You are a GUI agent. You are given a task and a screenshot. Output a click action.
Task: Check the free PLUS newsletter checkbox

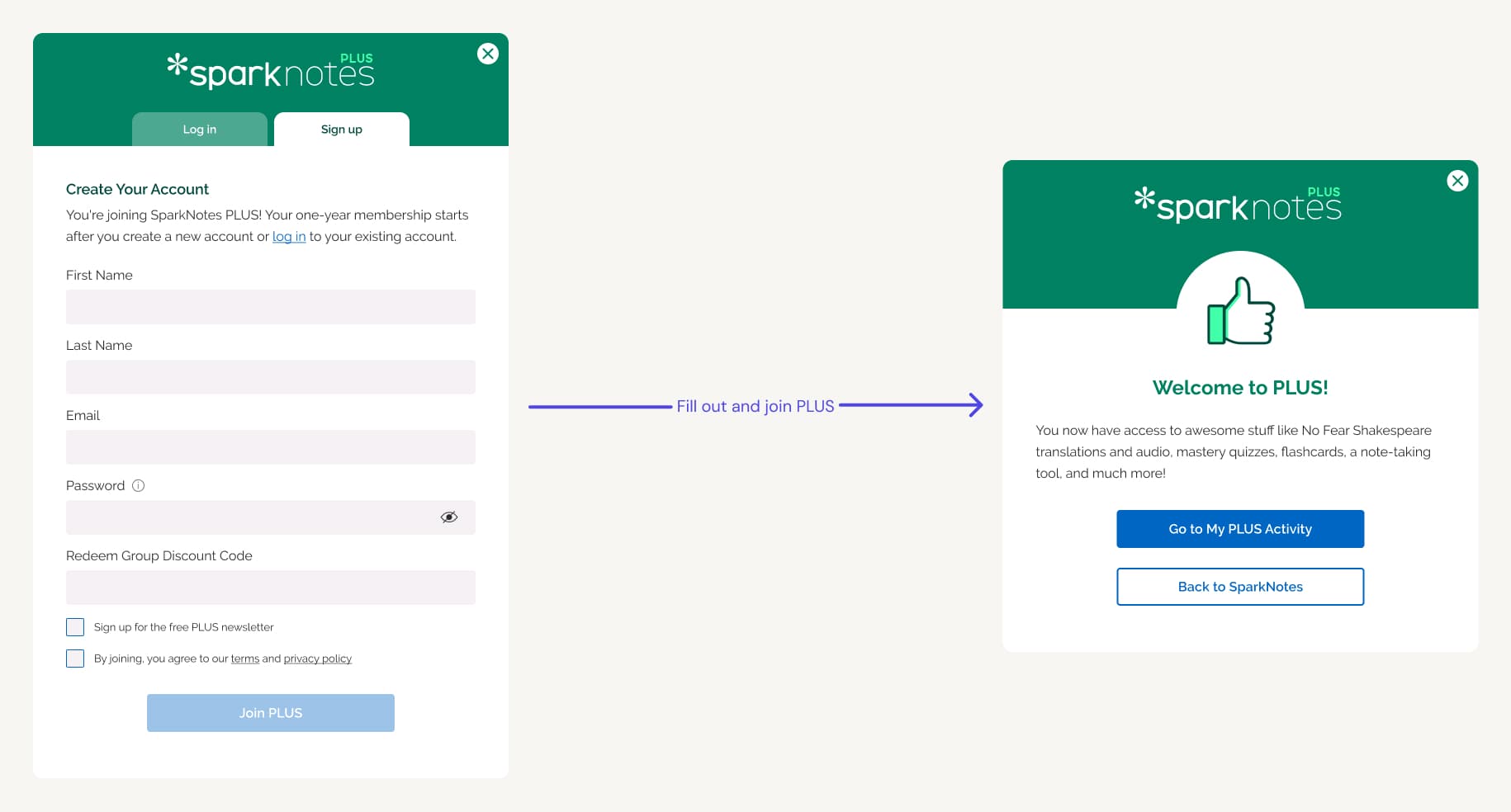tap(75, 627)
